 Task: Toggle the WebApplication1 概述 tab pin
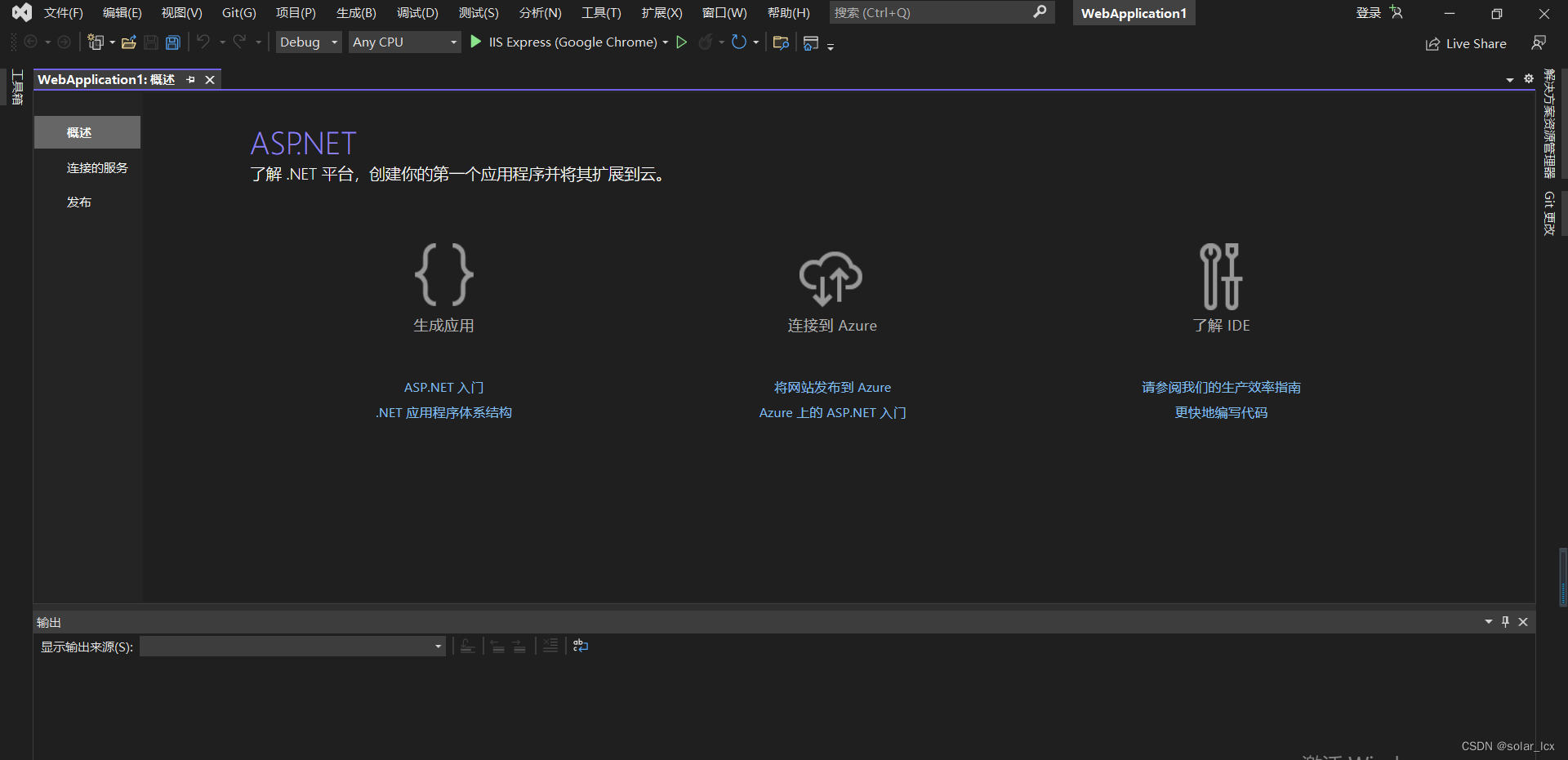coord(190,79)
